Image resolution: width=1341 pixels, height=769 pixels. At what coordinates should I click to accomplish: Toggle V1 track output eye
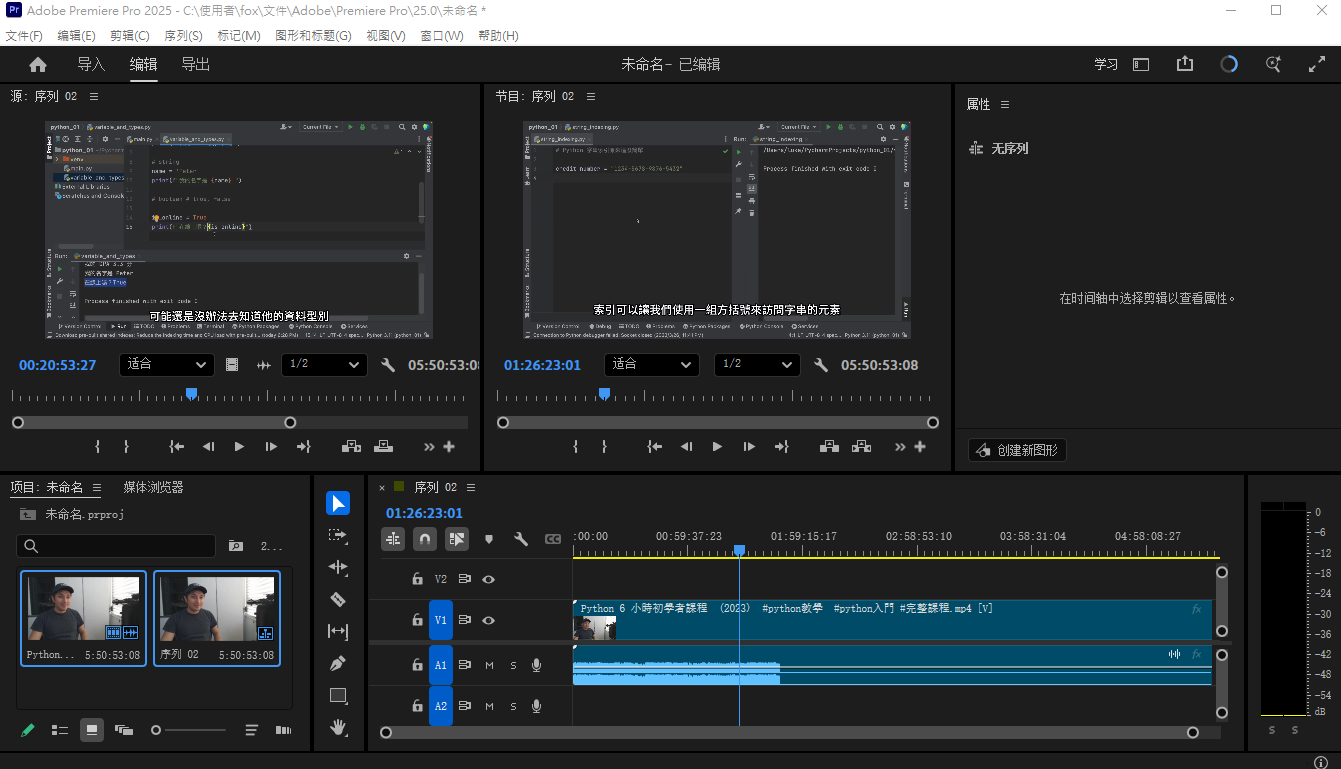point(489,620)
